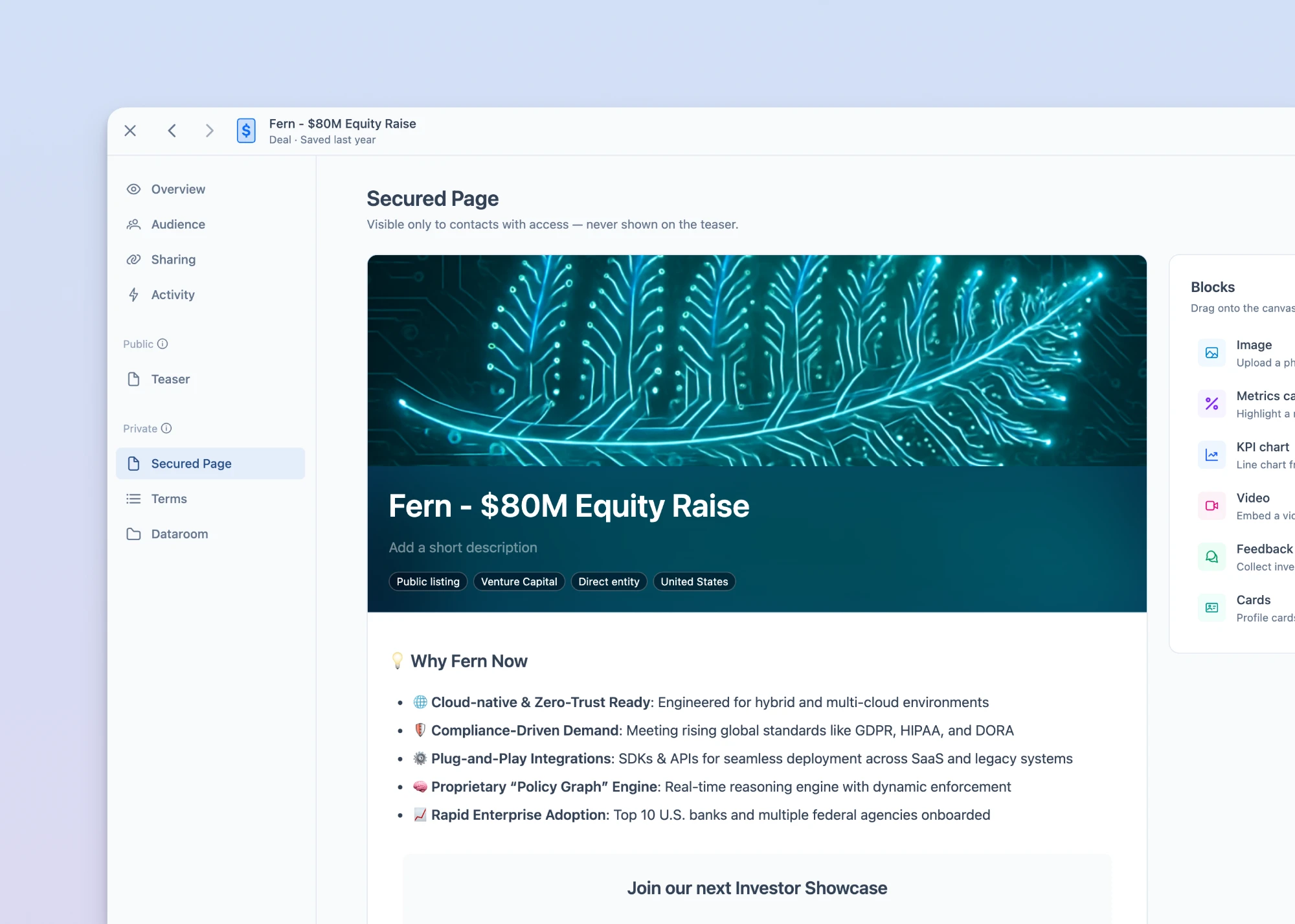Screen dimensions: 1295x924
Task: Go forward with the right chevron
Action: pyautogui.click(x=209, y=131)
